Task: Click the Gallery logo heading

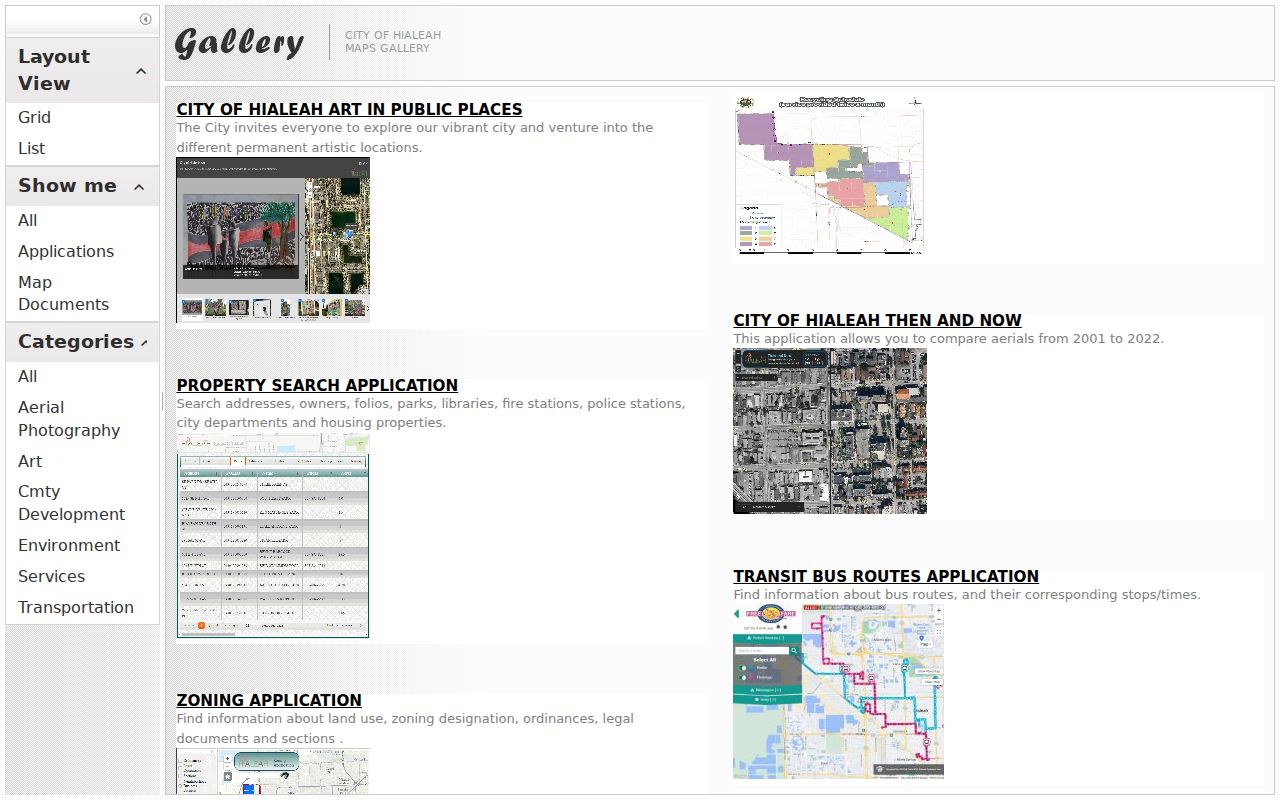Action: tap(239, 42)
